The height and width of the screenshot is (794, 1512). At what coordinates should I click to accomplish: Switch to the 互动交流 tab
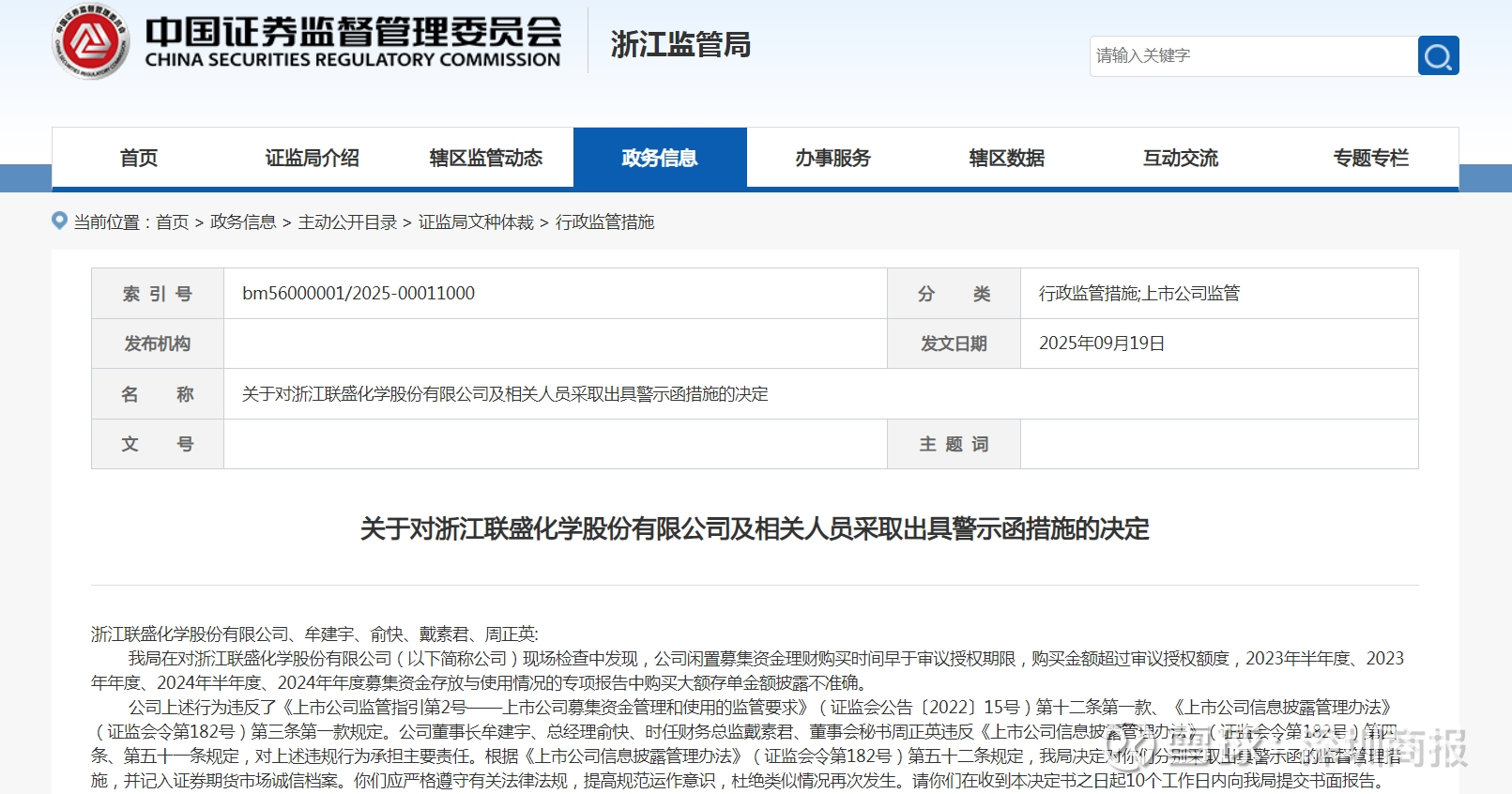pos(1181,158)
